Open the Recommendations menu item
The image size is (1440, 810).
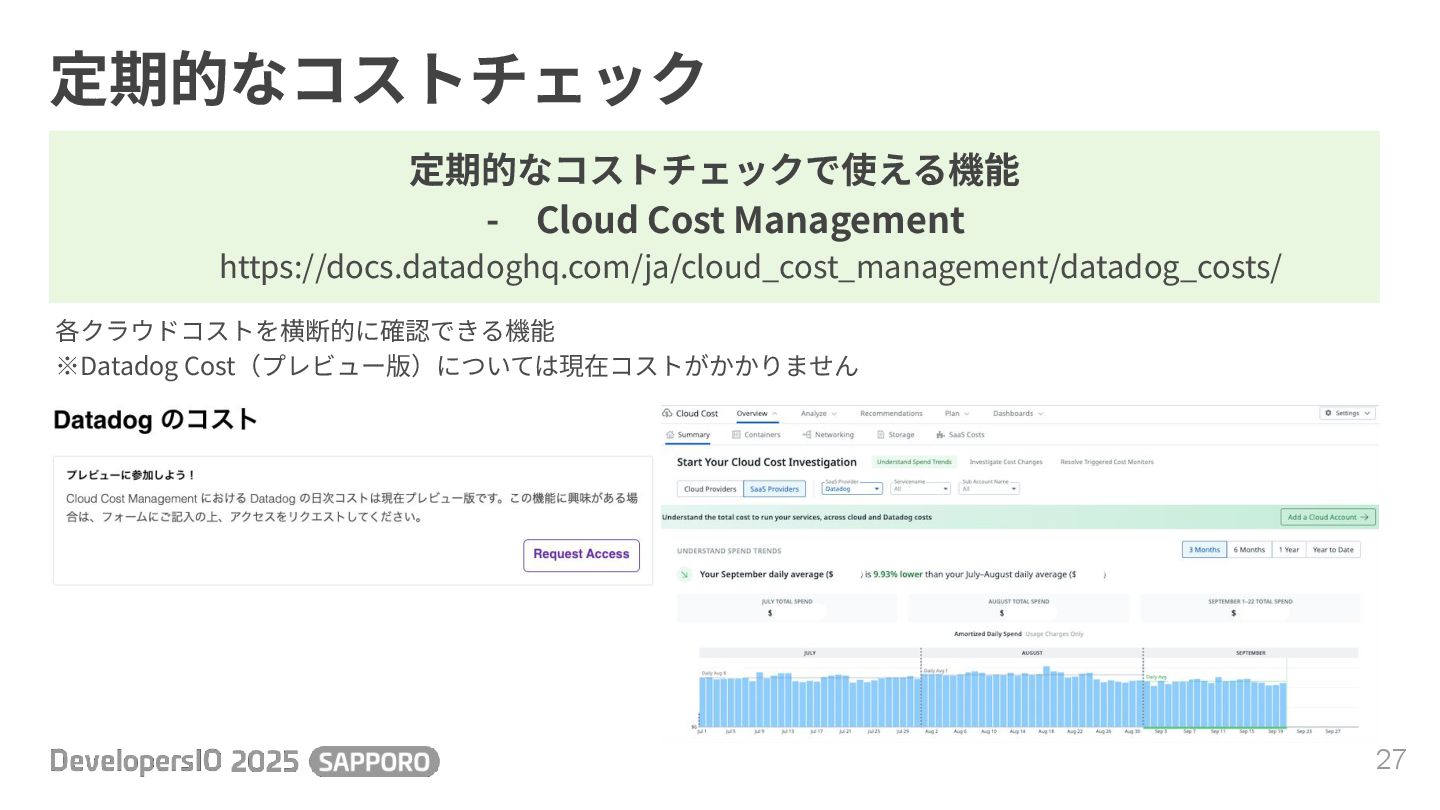pyautogui.click(x=891, y=413)
